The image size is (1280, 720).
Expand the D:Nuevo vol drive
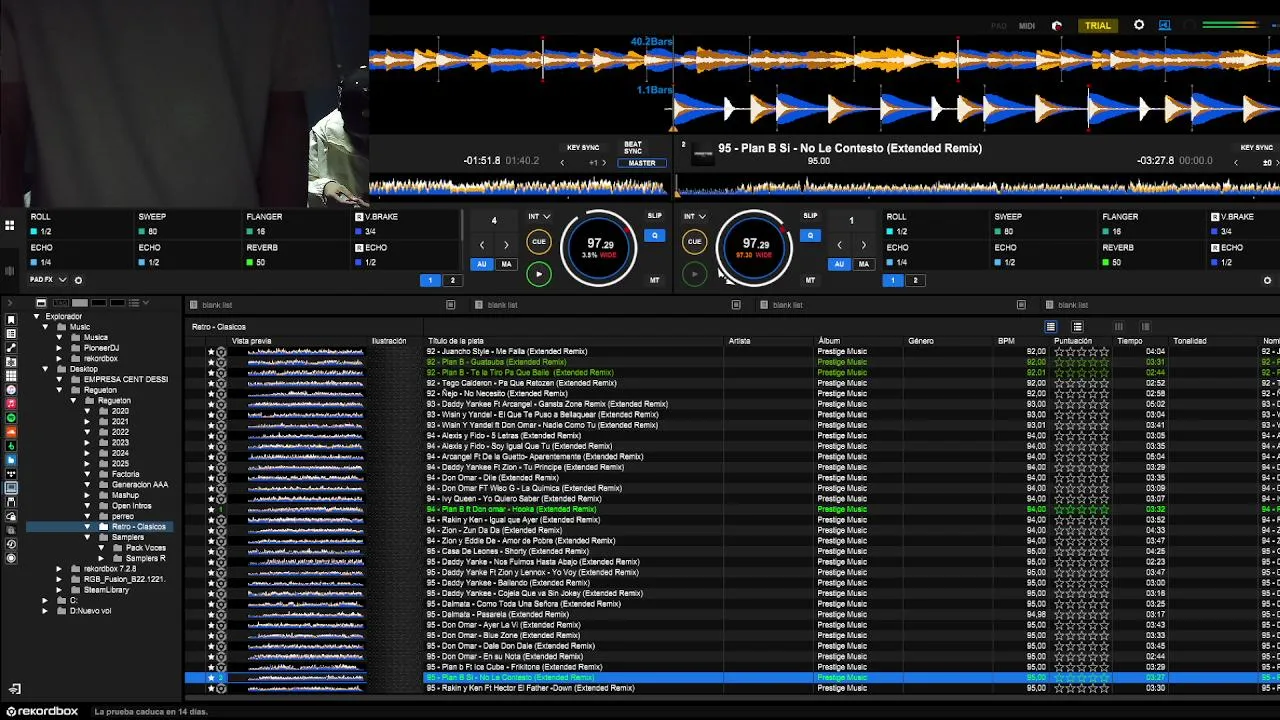(45, 611)
